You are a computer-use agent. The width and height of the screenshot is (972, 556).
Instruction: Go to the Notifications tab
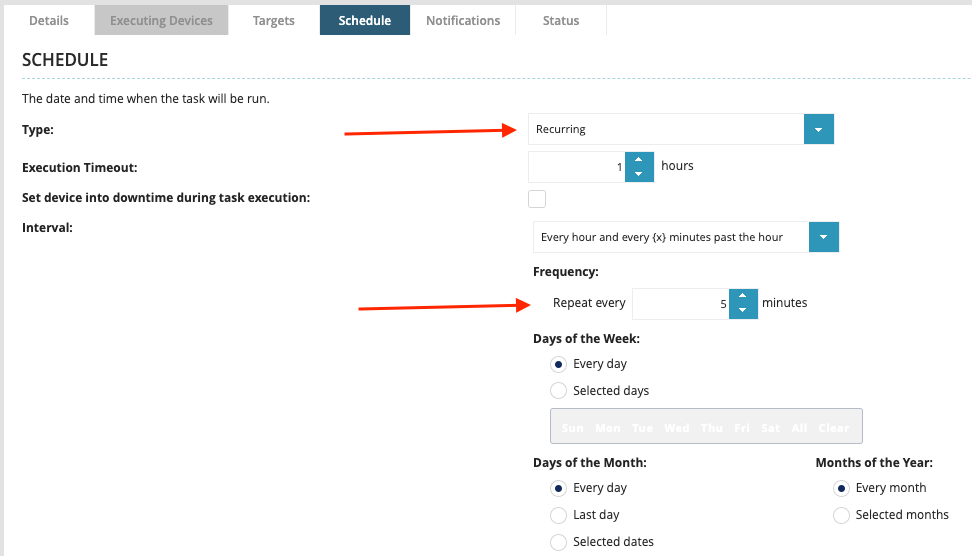pos(463,21)
